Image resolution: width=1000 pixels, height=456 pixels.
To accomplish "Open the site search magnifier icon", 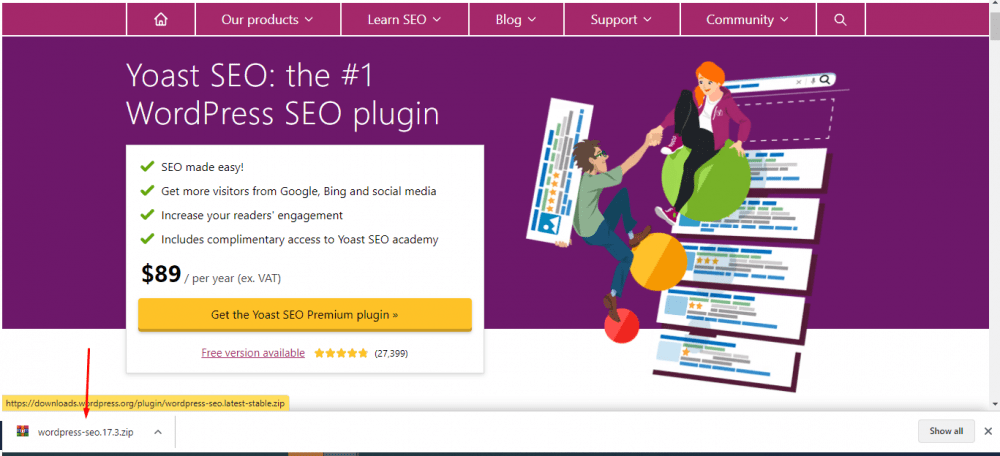I will 841,20.
